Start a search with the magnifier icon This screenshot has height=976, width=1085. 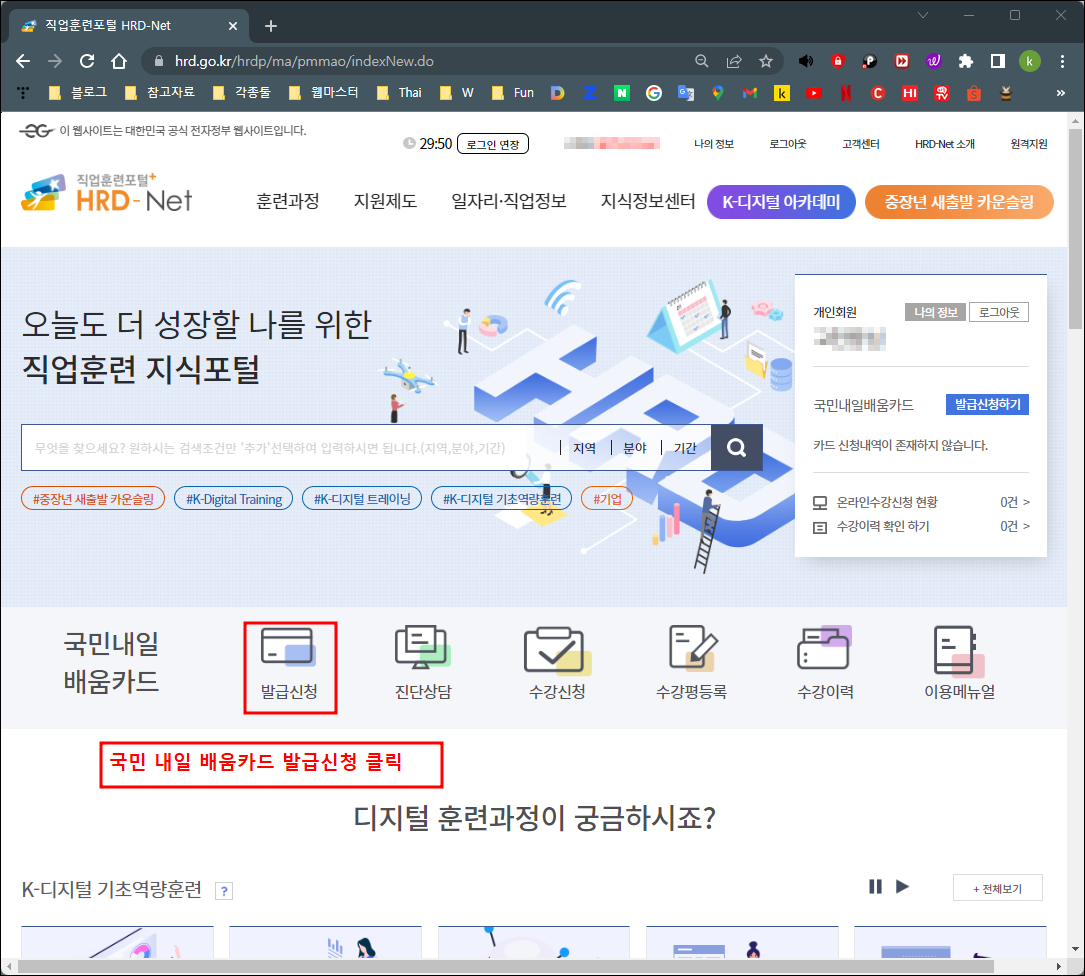point(737,447)
